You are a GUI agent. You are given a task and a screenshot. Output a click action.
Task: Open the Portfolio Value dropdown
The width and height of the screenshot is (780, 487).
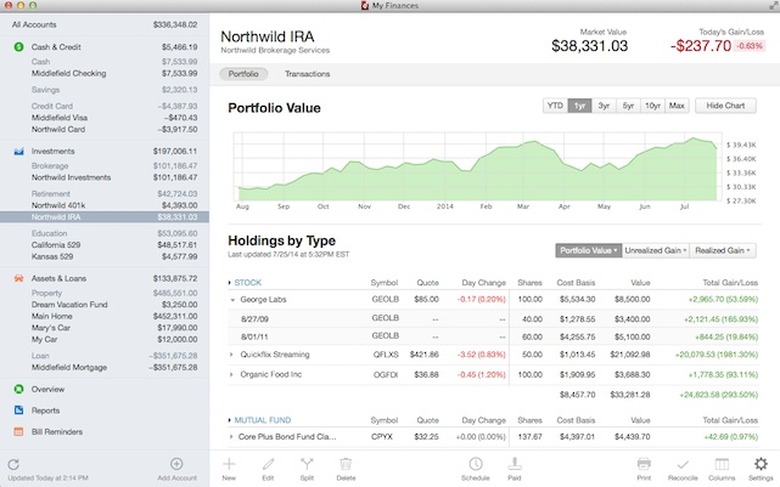coord(588,250)
